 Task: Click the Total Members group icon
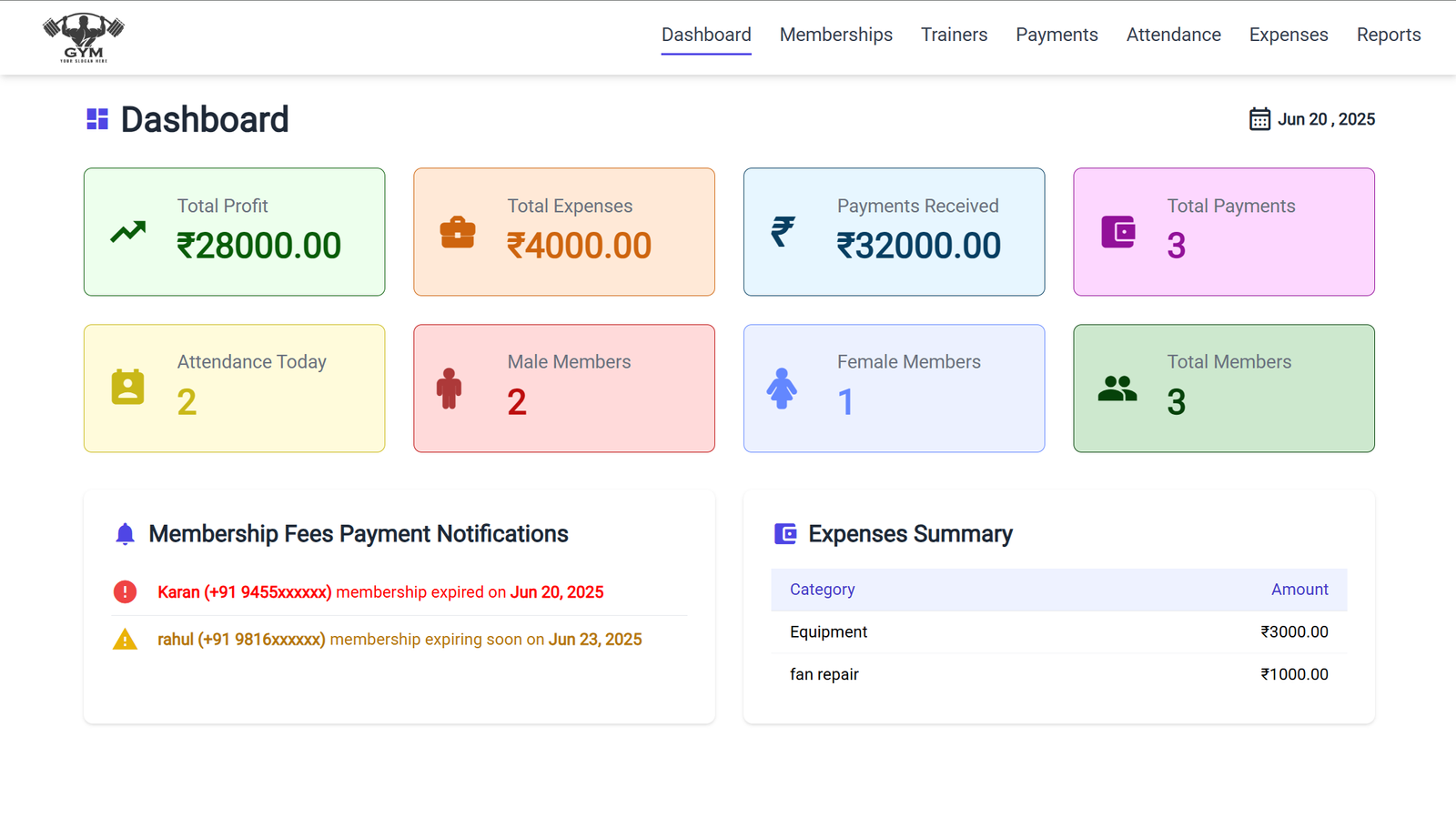pyautogui.click(x=1117, y=389)
